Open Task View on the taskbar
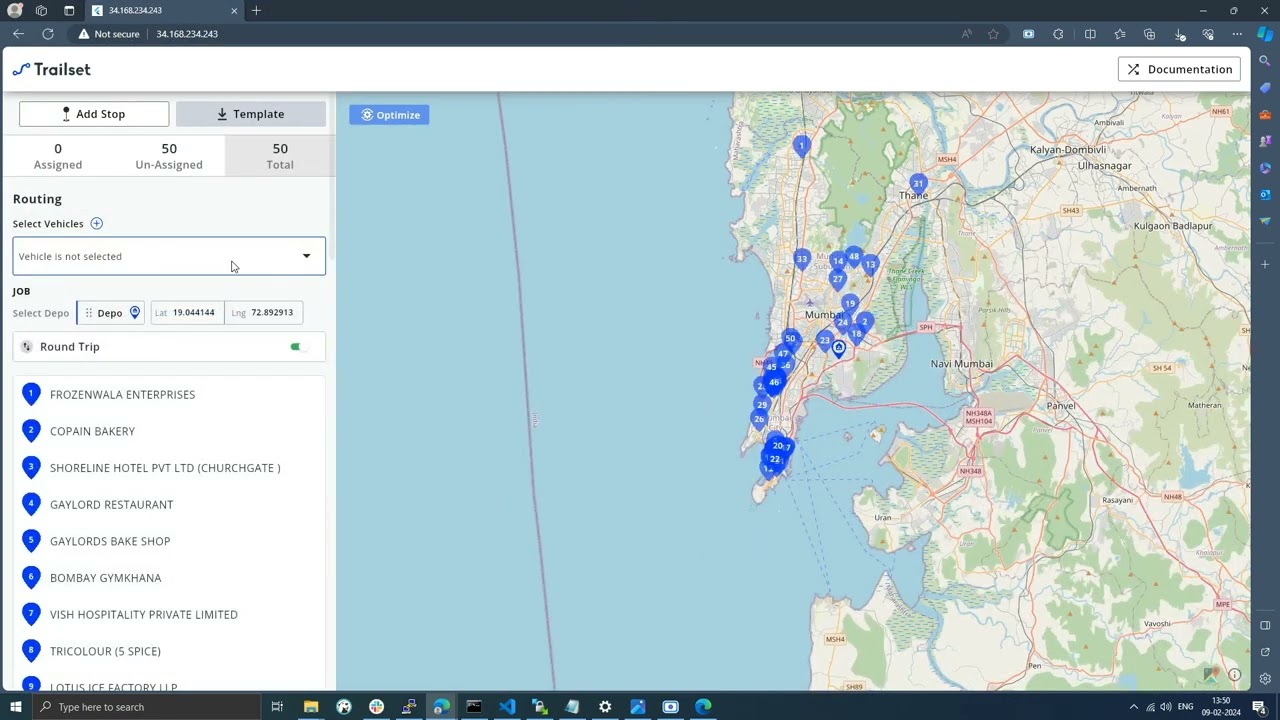Viewport: 1280px width, 720px height. point(277,707)
